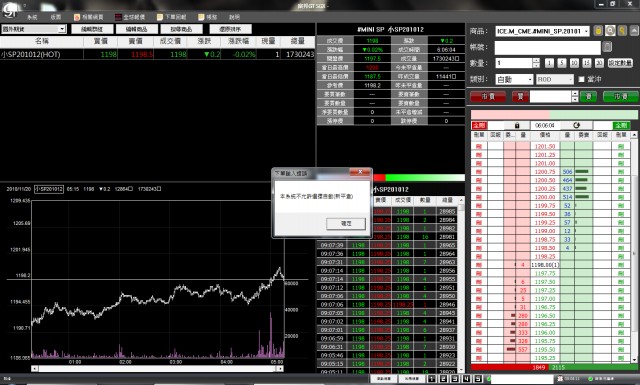Click the yellow key icon in order panel
Viewport: 640px width, 385px height.
pyautogui.click(x=622, y=31)
